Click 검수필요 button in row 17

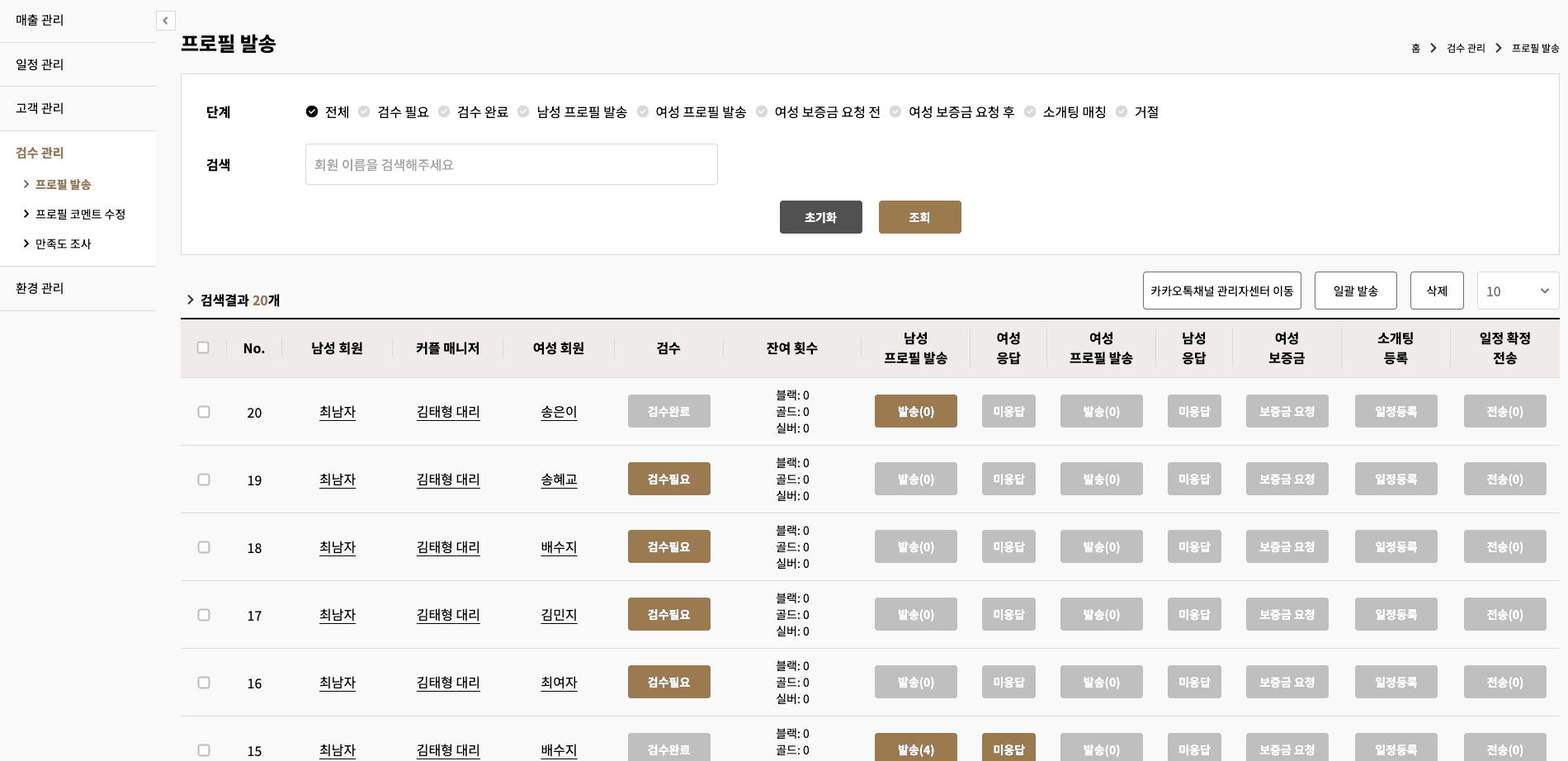point(669,614)
